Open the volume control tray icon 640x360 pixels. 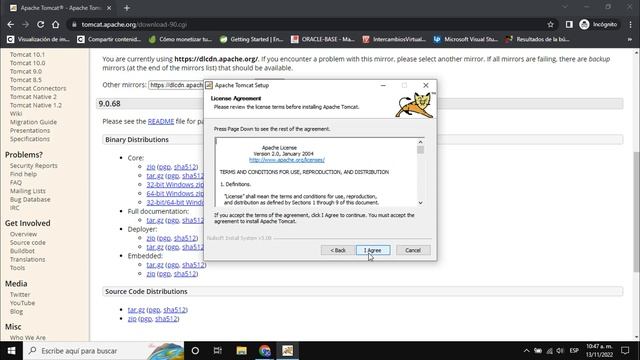[560, 351]
